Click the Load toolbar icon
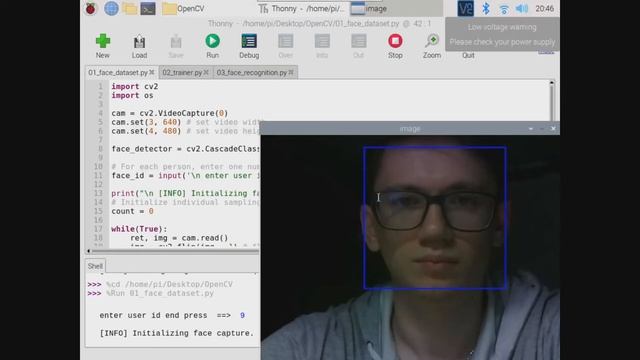This screenshot has height=360, width=640. 139,46
